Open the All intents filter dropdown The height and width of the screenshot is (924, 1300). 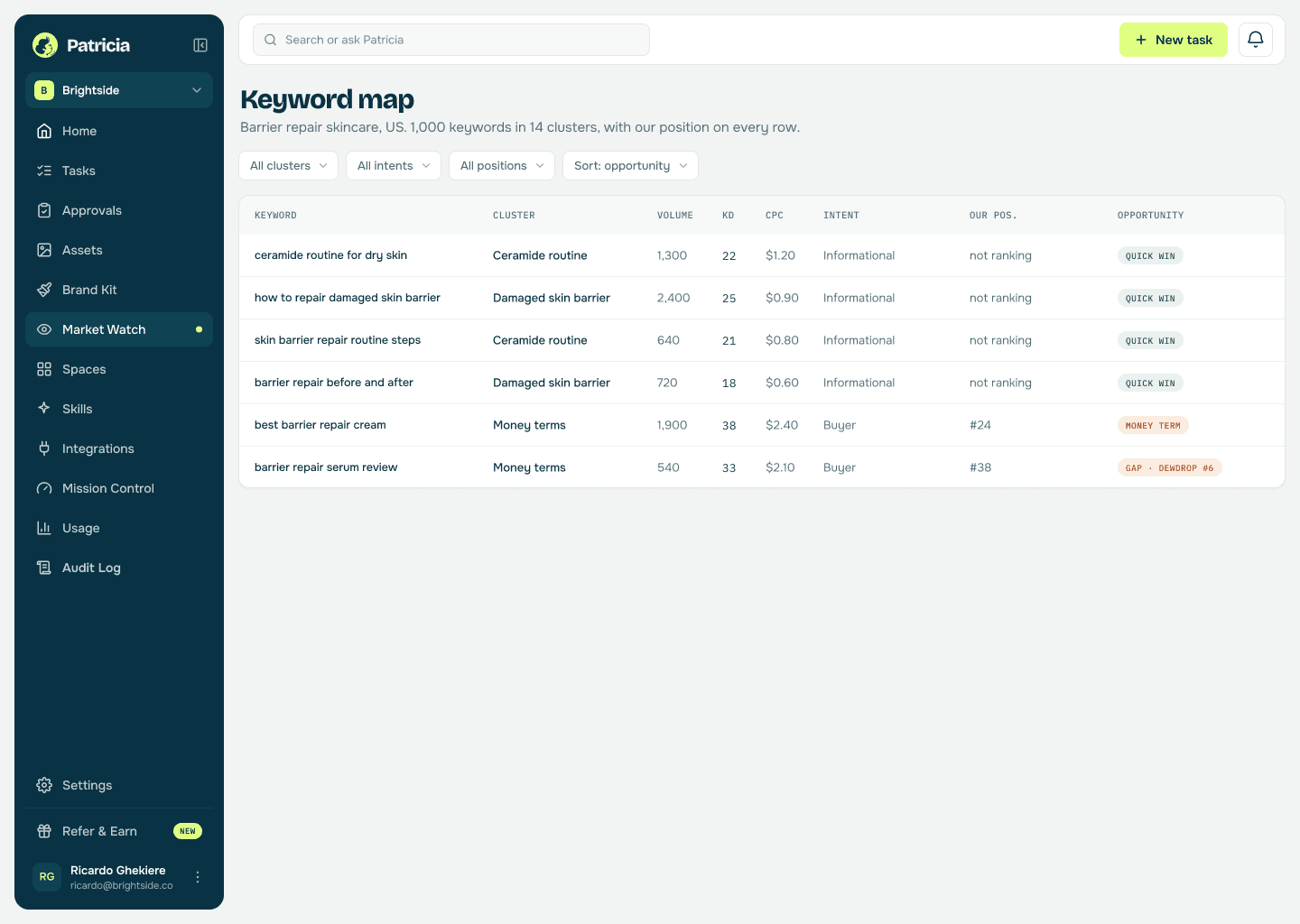pos(394,166)
